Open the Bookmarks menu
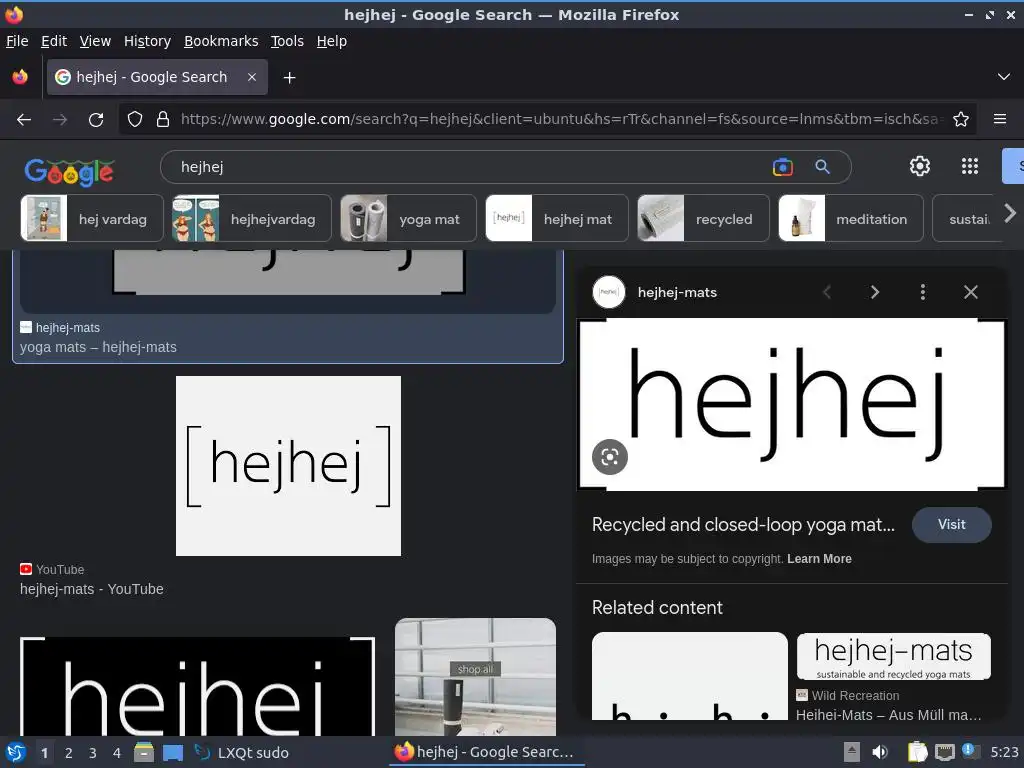The height and width of the screenshot is (768, 1024). point(221,41)
